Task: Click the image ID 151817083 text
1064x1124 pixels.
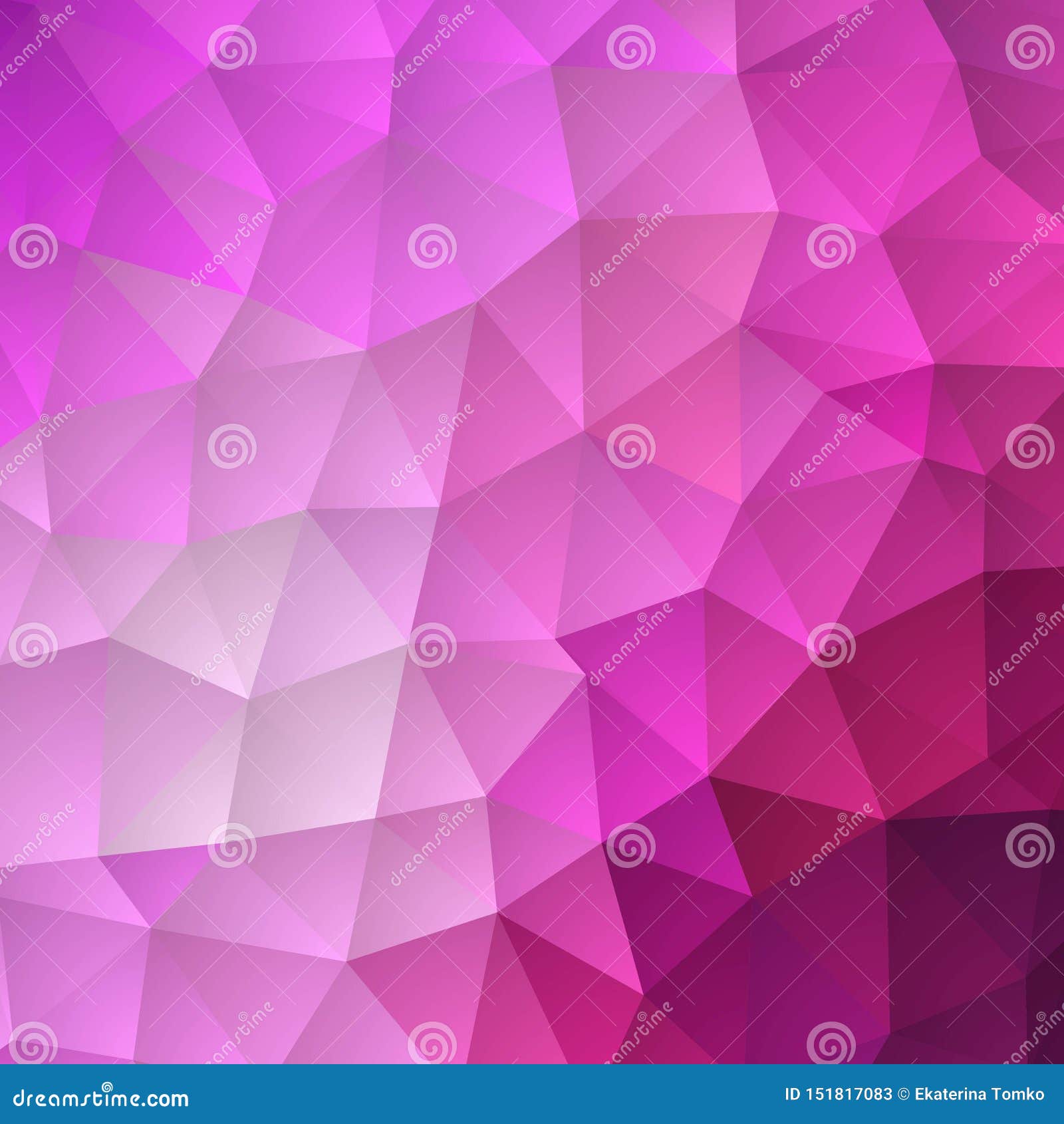Action: (x=837, y=1093)
